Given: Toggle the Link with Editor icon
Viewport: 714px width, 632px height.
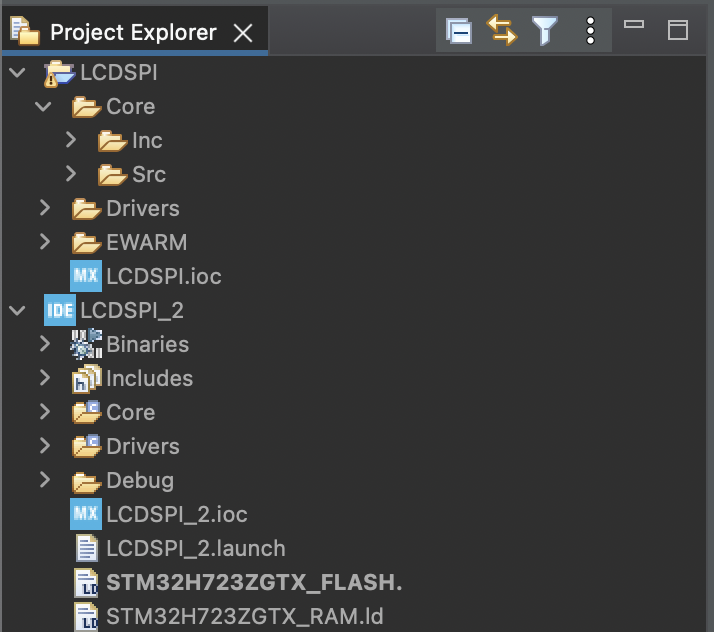Looking at the screenshot, I should pyautogui.click(x=501, y=31).
